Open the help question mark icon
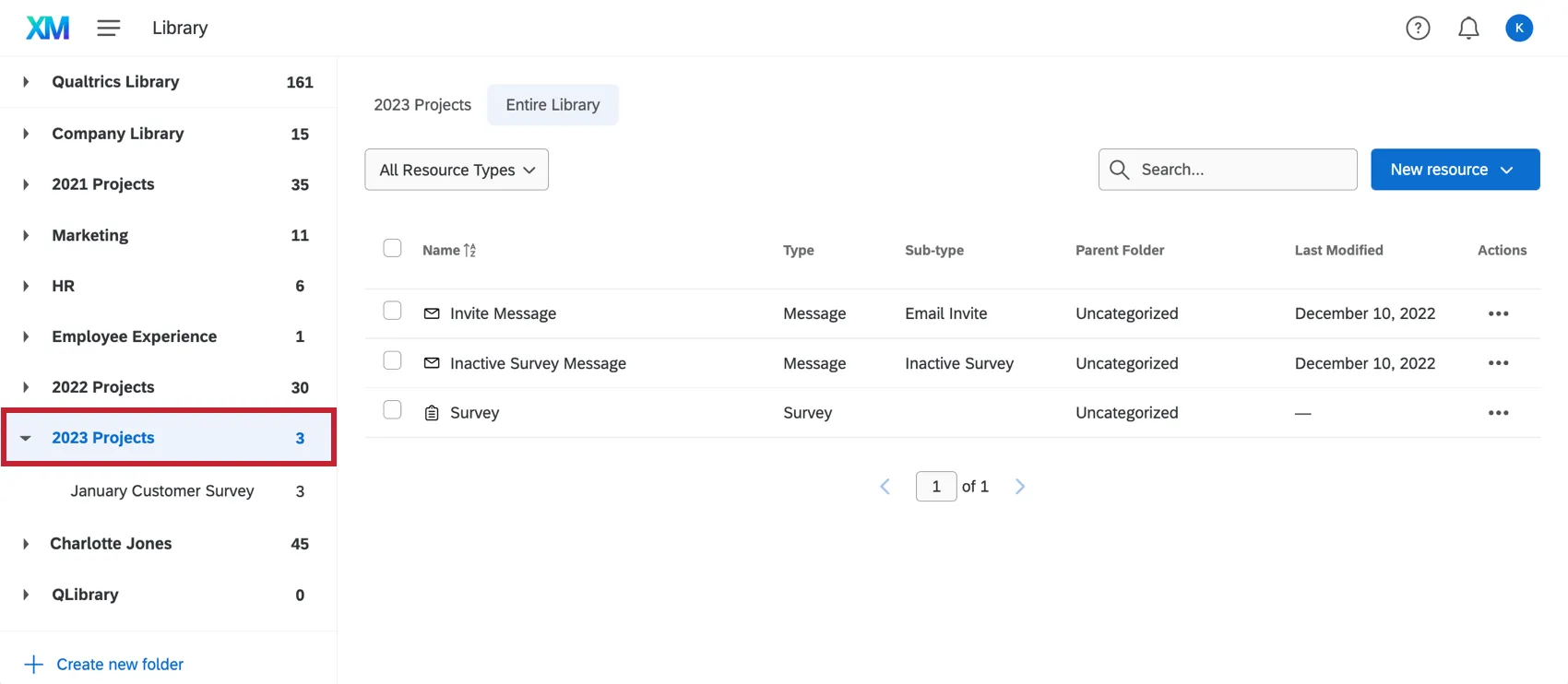1568x684 pixels. (1418, 29)
